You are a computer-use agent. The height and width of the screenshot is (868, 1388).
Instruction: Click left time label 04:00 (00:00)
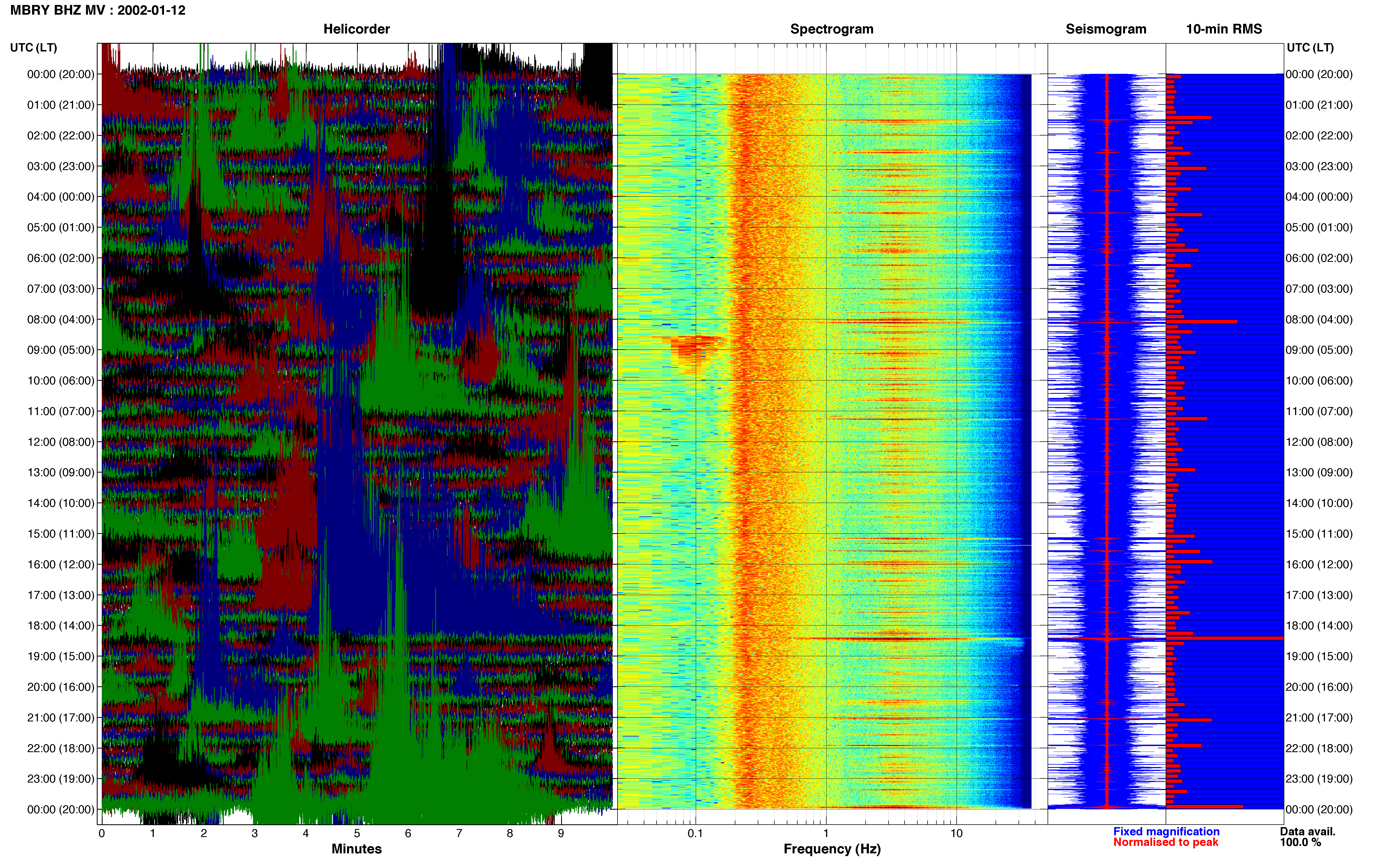coord(61,196)
